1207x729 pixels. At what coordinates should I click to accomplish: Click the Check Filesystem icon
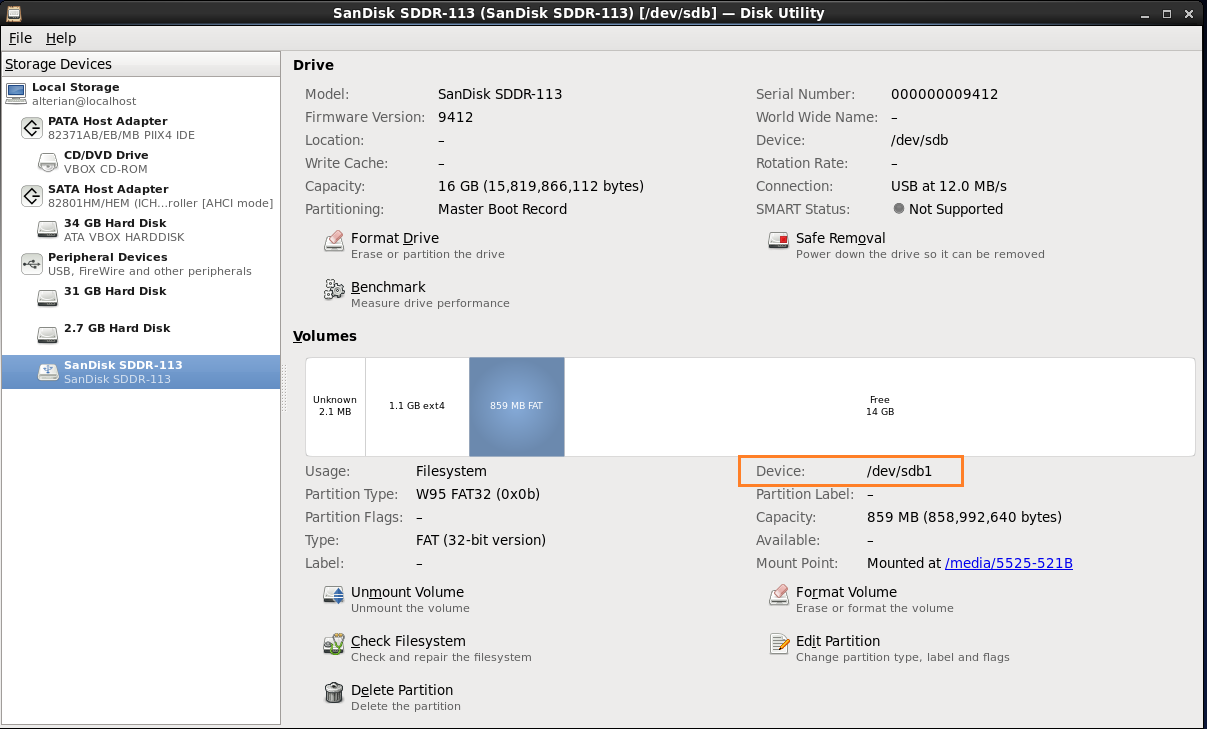pos(334,645)
